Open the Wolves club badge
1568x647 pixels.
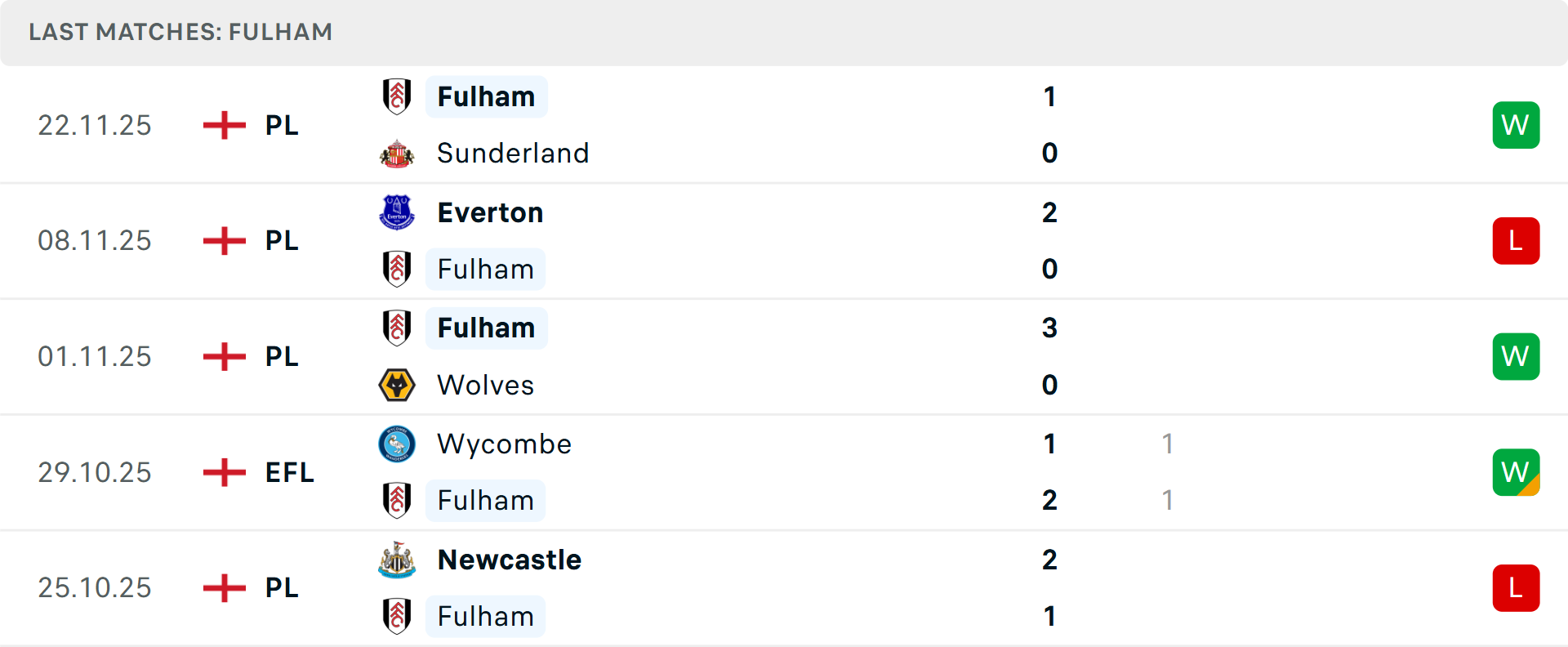pos(397,385)
